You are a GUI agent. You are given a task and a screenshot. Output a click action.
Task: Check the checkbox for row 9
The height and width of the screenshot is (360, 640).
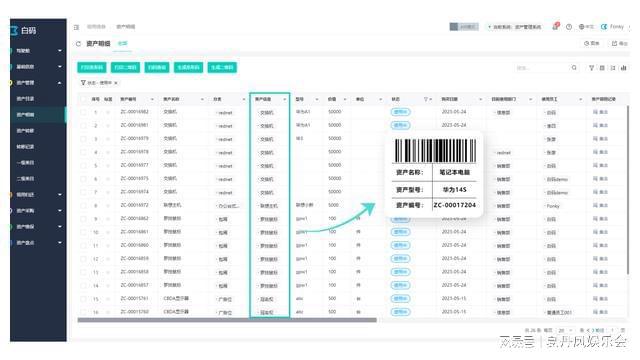coord(84,219)
